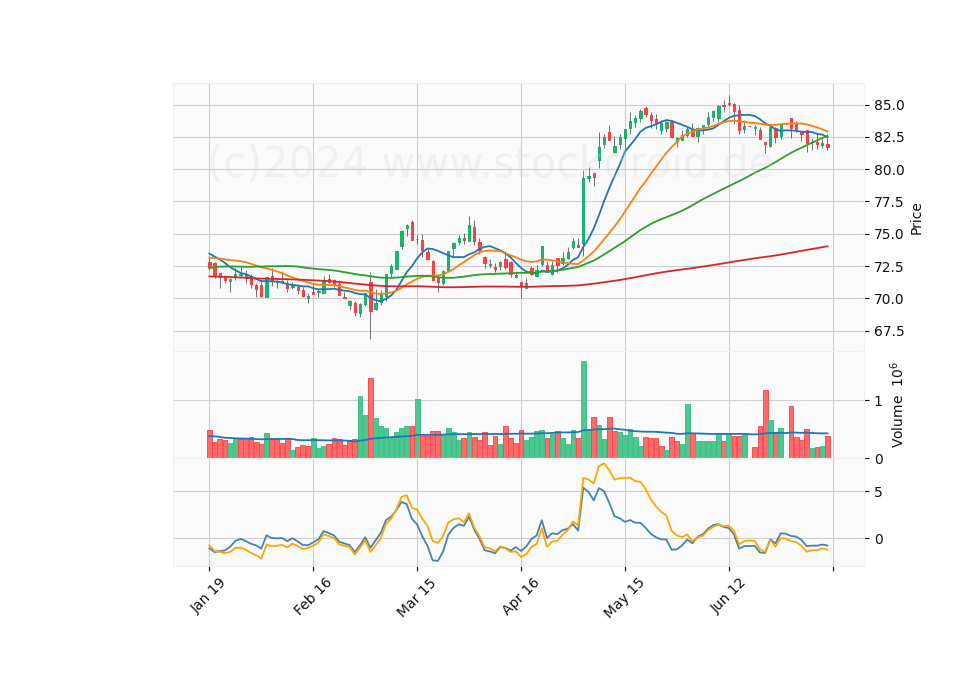This screenshot has height=690, width=960.
Task: Click the Jan 19 date label
Action: tap(207, 596)
